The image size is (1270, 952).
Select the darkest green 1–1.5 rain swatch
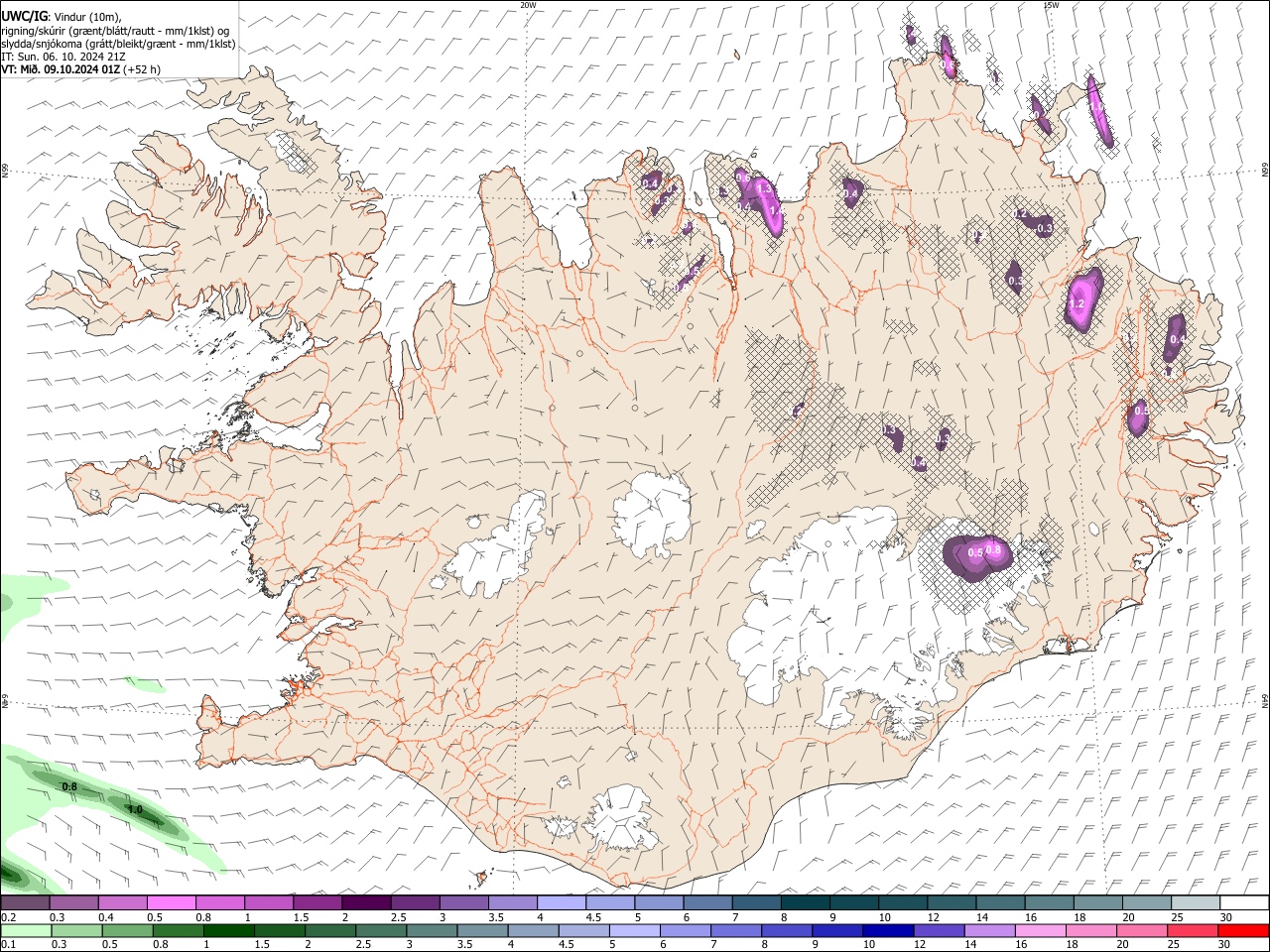pos(229,930)
